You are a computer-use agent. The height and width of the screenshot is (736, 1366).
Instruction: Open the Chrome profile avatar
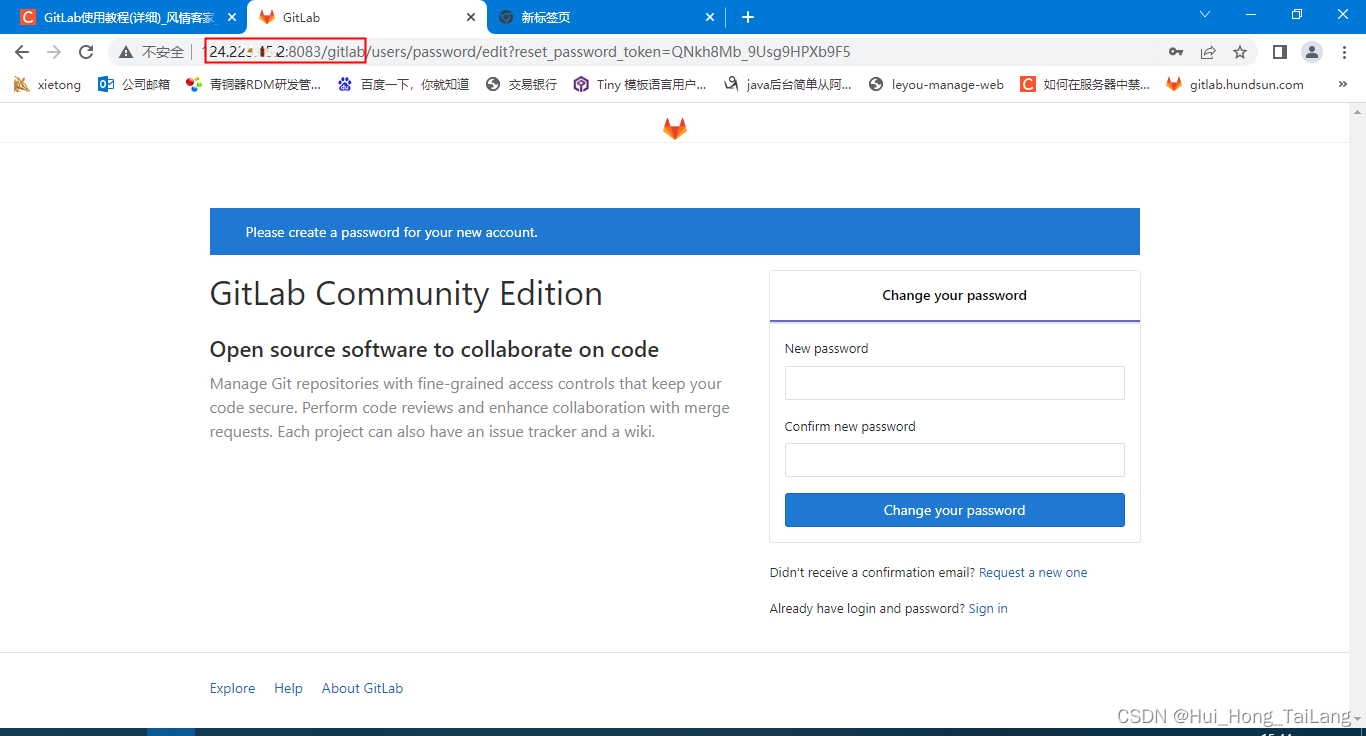click(1311, 52)
